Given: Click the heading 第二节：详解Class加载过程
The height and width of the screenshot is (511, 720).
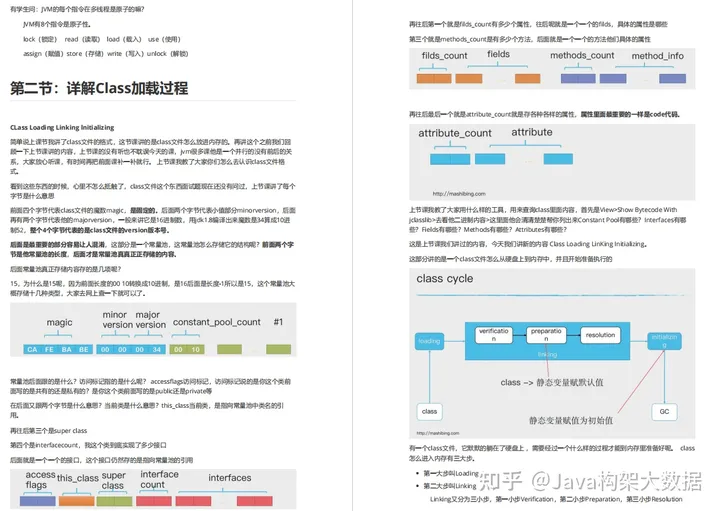Looking at the screenshot, I should [99, 88].
